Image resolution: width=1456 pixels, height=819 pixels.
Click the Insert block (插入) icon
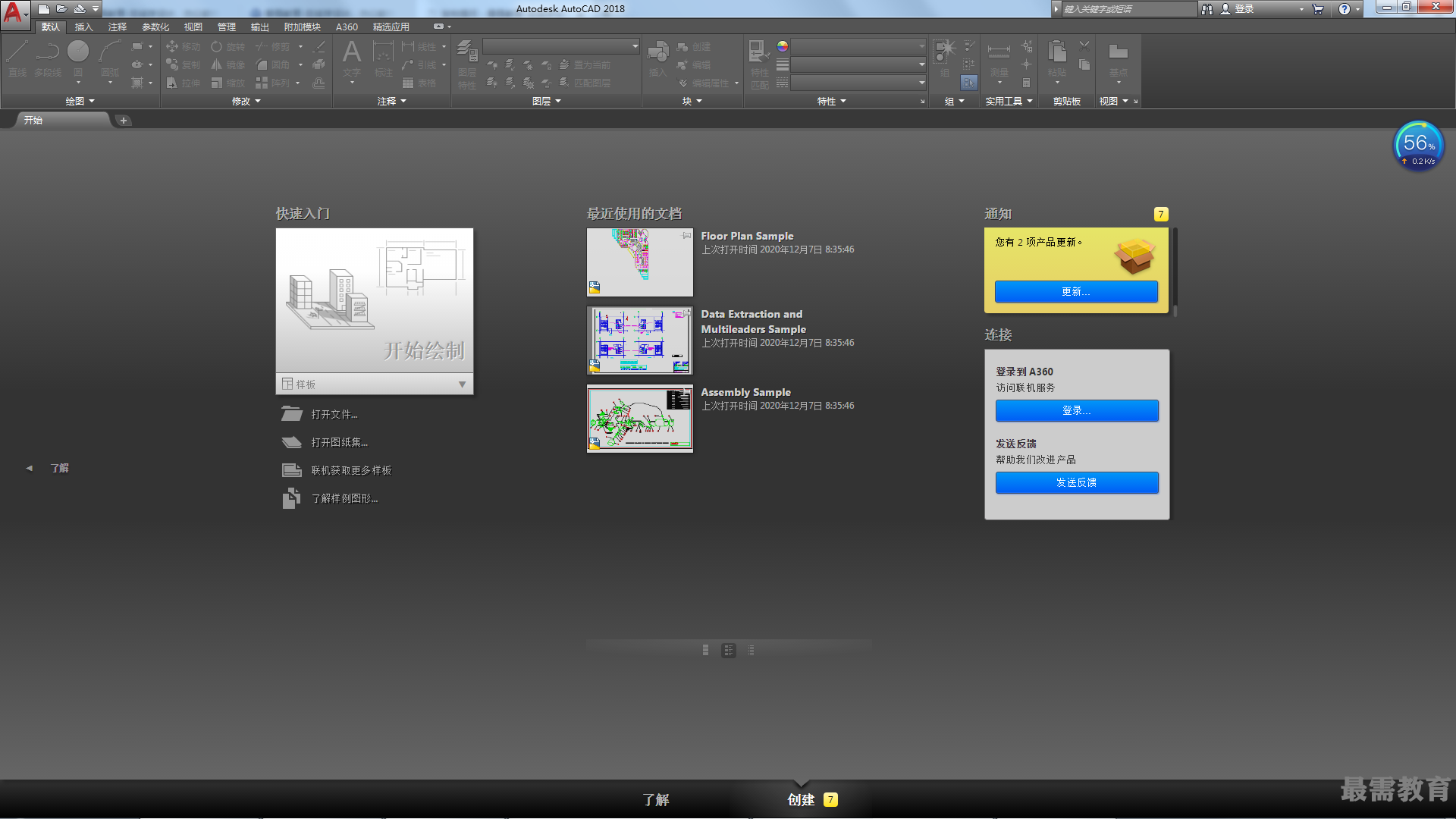point(657,58)
